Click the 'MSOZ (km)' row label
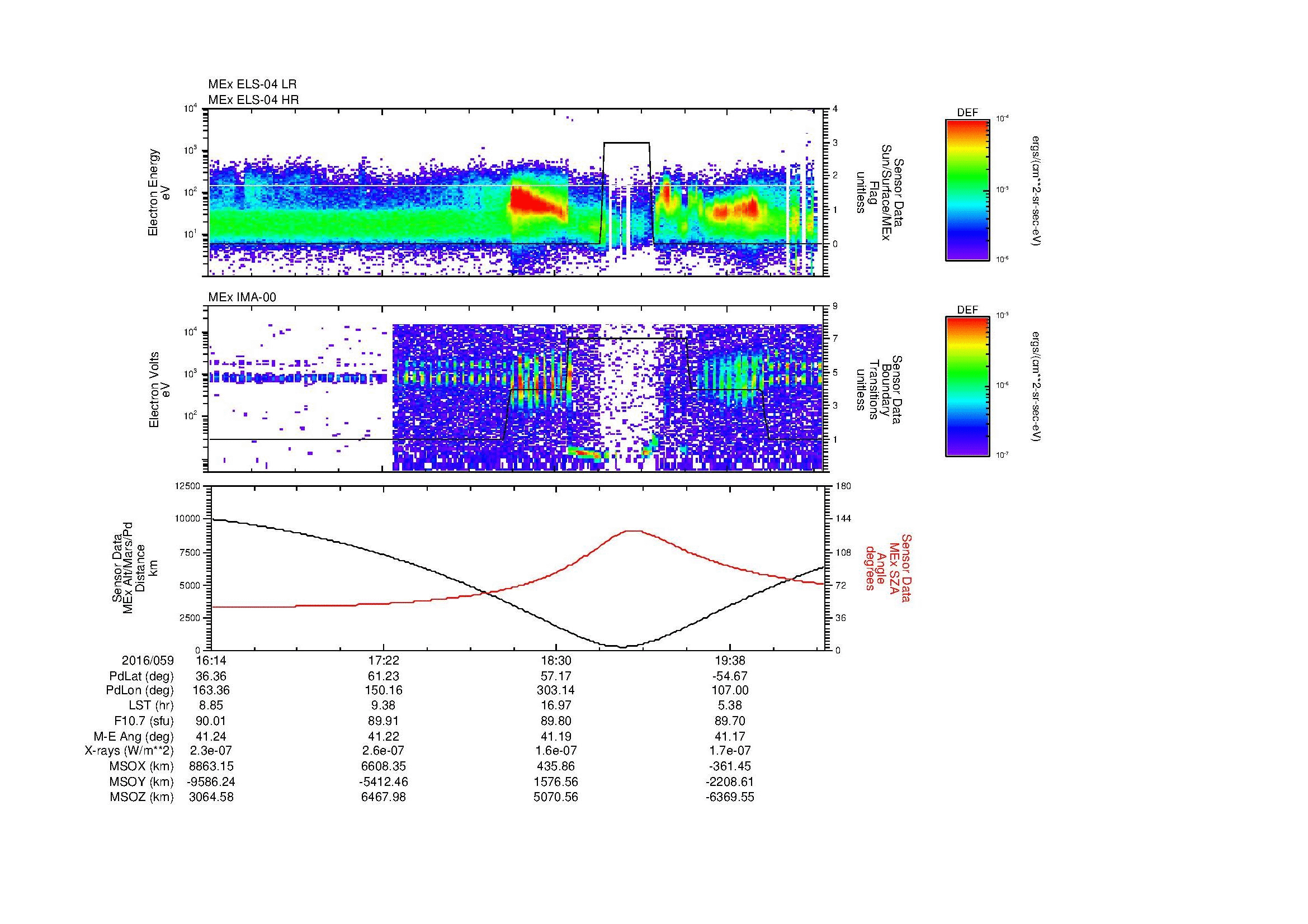Viewport: 1308px width, 924px height. coord(142,797)
